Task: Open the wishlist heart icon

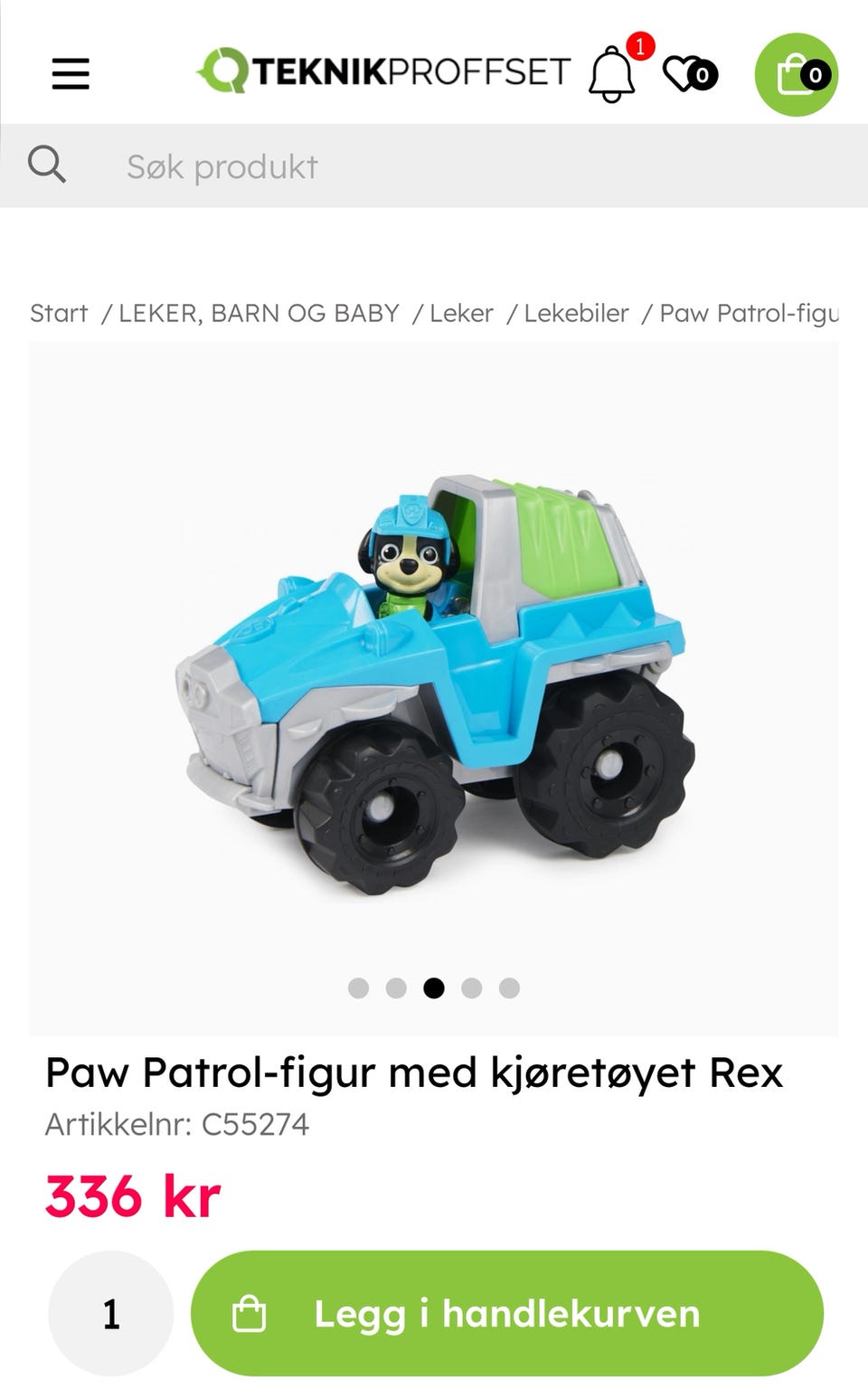Action: pos(690,74)
